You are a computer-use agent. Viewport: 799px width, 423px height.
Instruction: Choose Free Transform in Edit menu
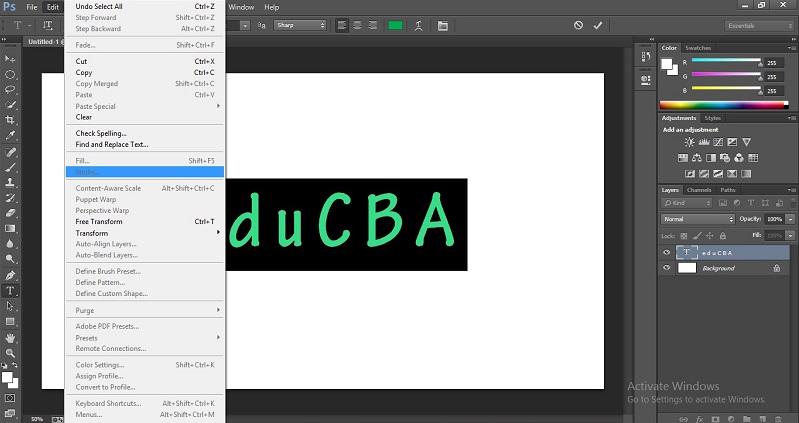click(x=145, y=222)
